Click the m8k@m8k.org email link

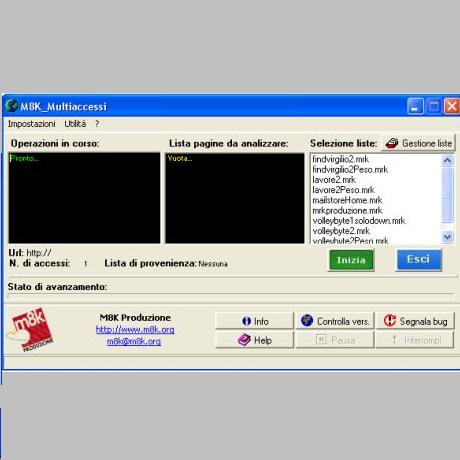point(134,341)
